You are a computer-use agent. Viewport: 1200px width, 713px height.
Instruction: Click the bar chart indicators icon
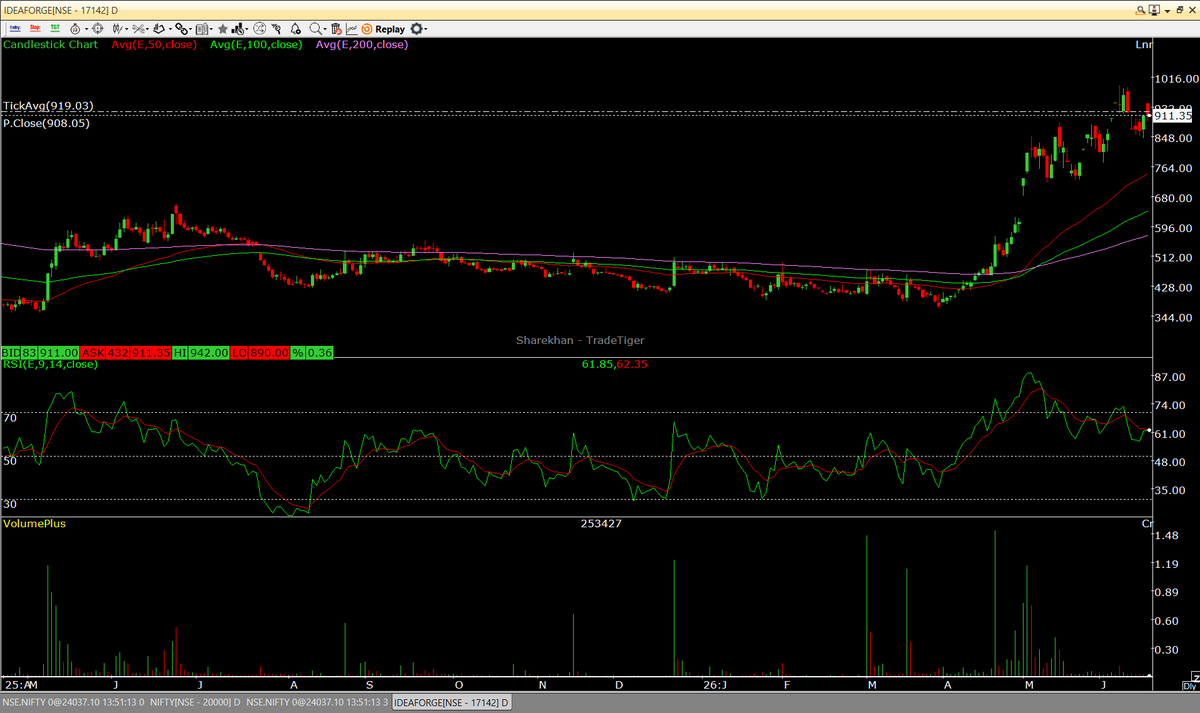point(238,29)
